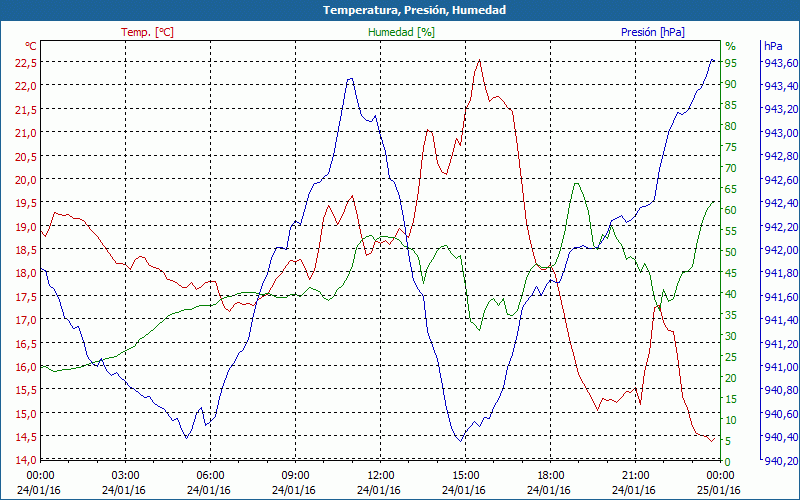Select the green "Humedad [%]" legend label
The image size is (800, 500).
coord(401,32)
